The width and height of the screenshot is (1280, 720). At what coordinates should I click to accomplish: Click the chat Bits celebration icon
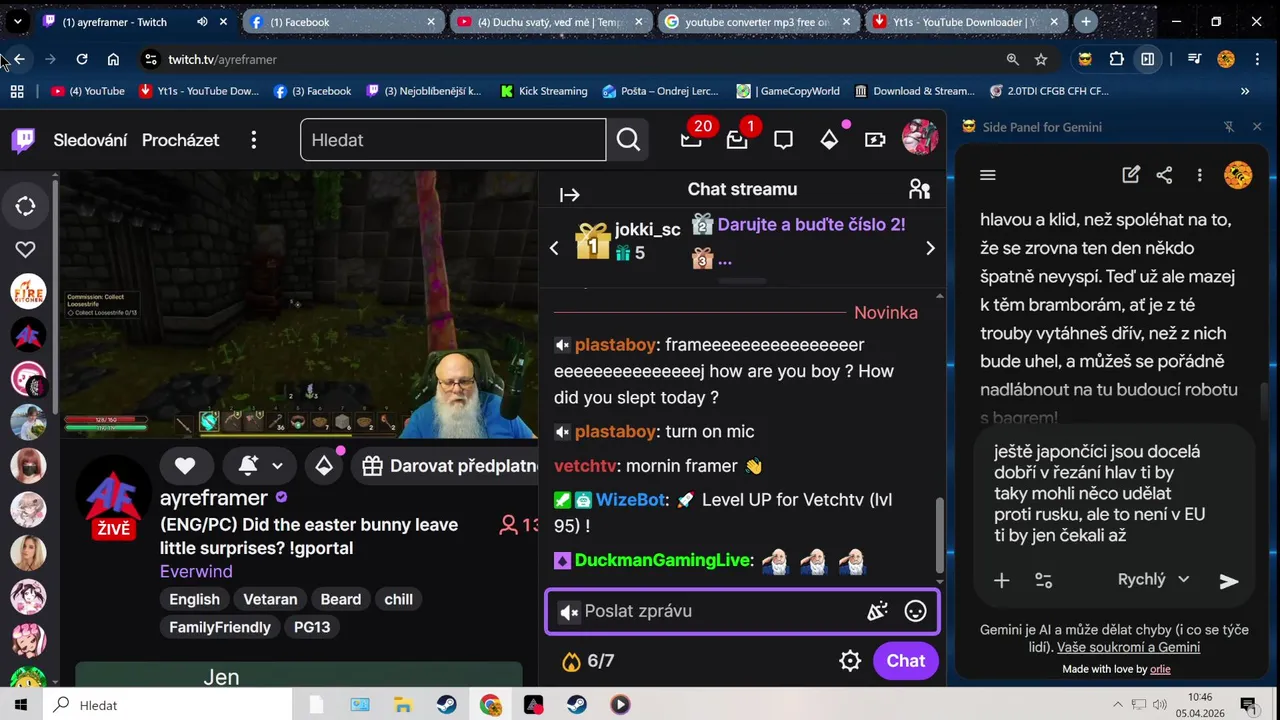877,611
